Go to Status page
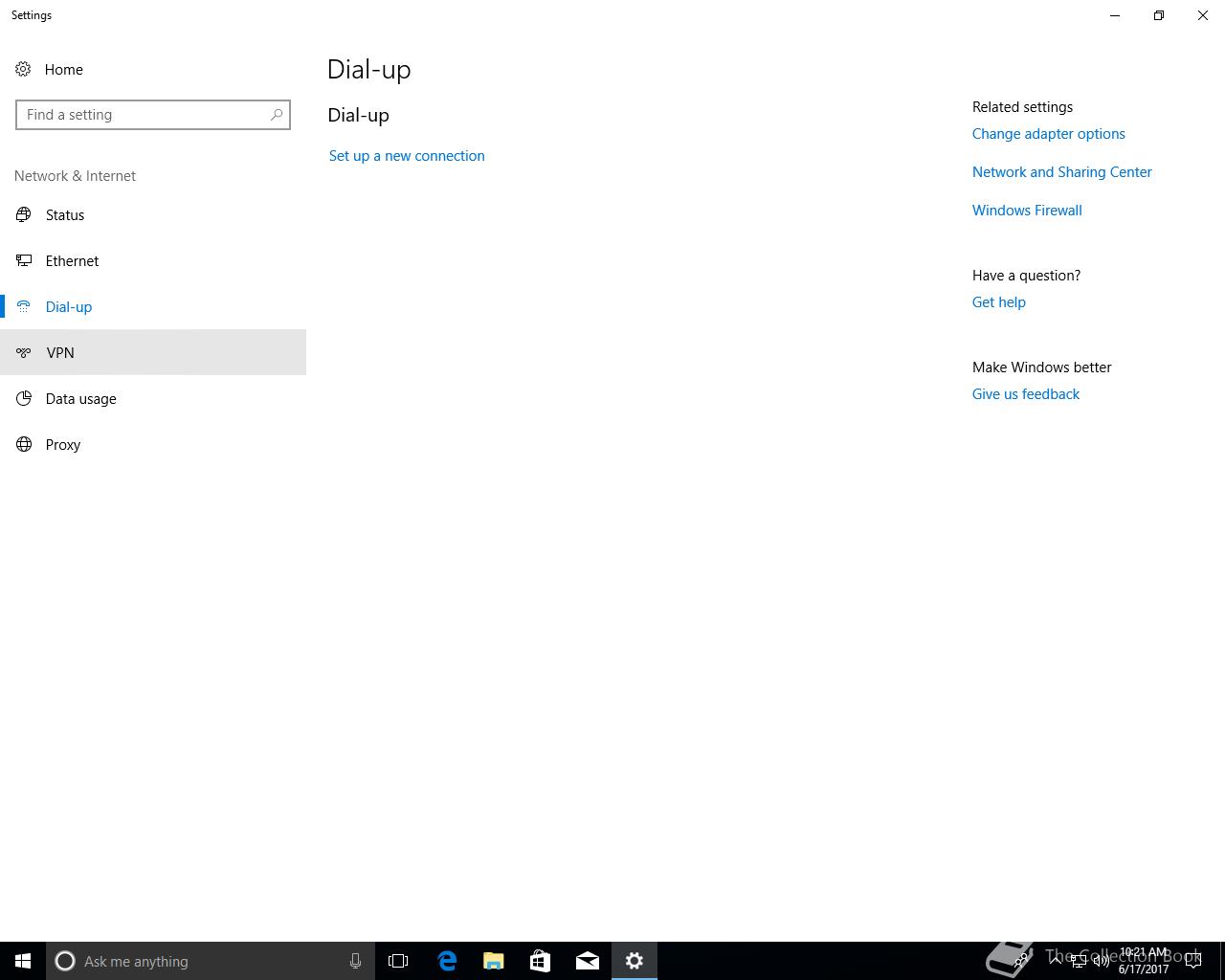1225x980 pixels. (x=153, y=214)
